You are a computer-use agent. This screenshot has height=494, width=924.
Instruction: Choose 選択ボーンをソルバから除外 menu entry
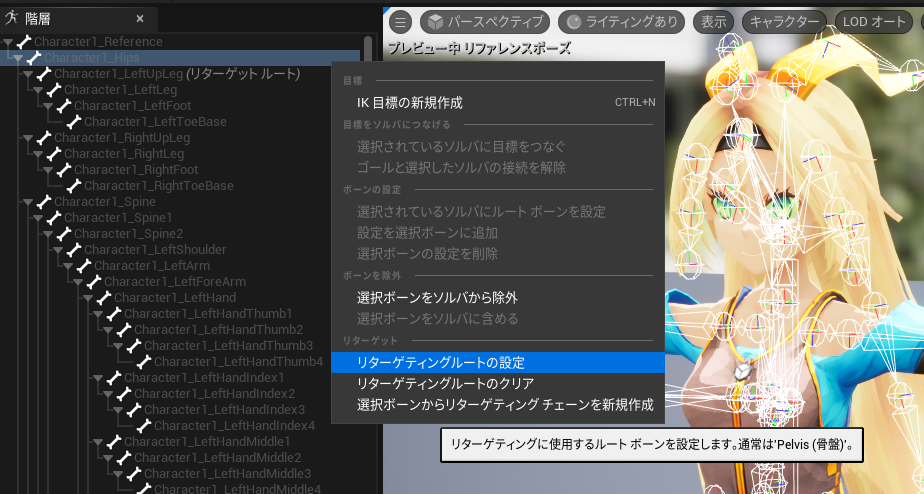pos(498,298)
